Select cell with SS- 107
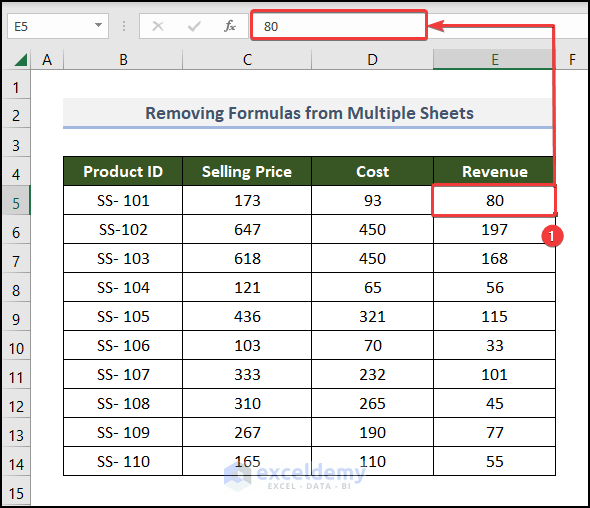The height and width of the screenshot is (508, 590). (x=123, y=374)
